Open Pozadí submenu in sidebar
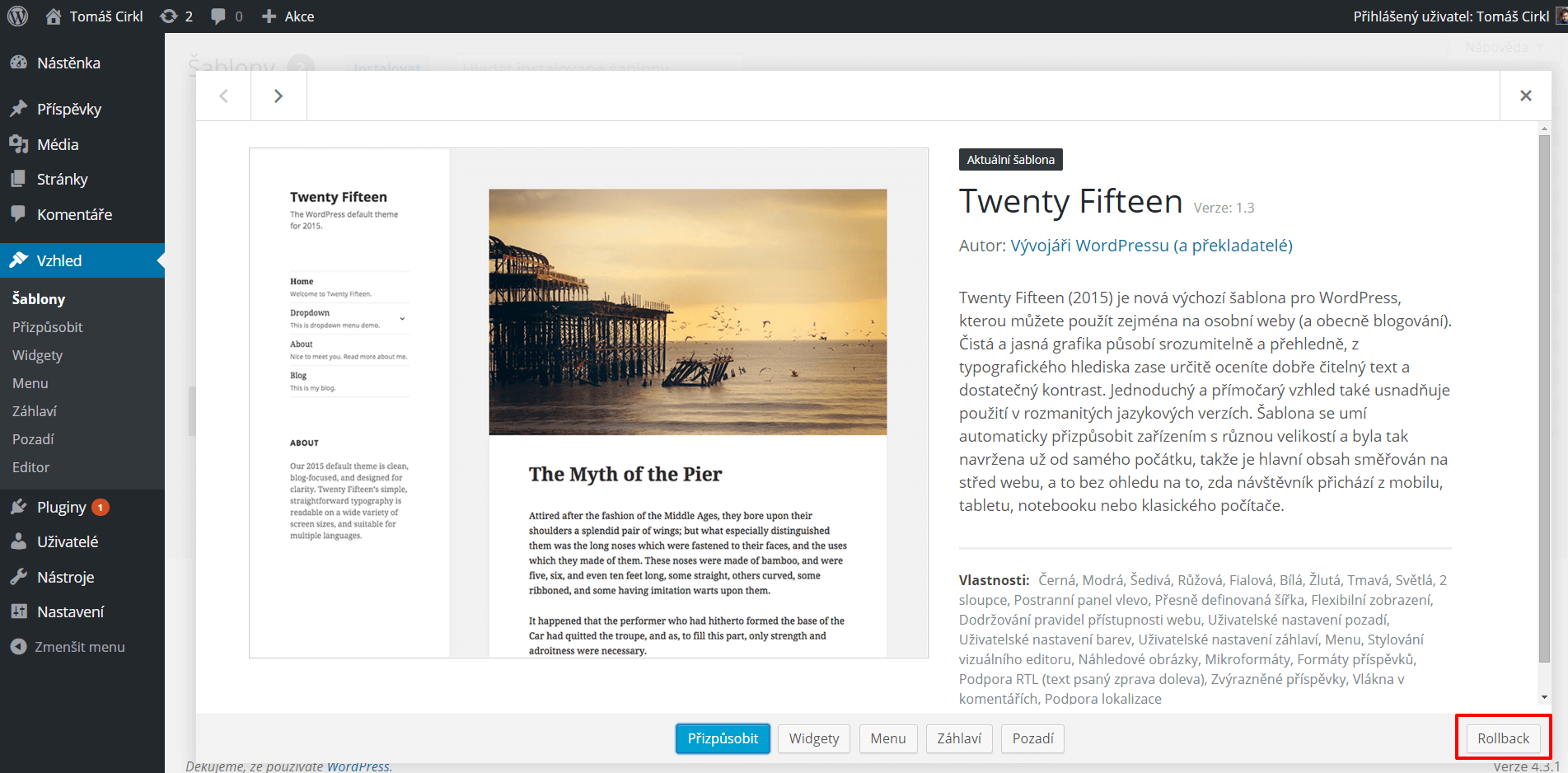 [33, 439]
